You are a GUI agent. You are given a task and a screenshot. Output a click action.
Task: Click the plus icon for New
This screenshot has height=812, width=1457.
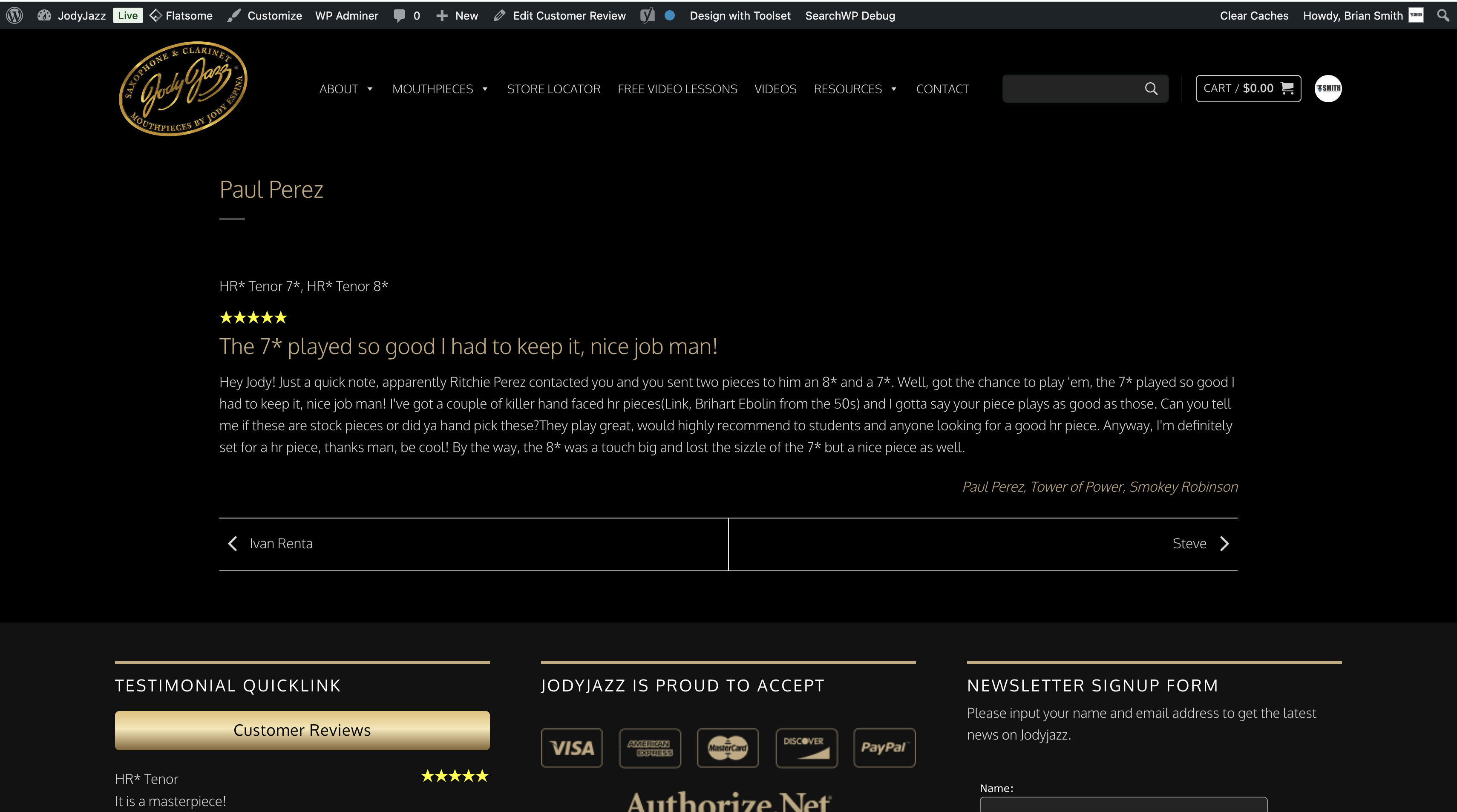pyautogui.click(x=442, y=15)
